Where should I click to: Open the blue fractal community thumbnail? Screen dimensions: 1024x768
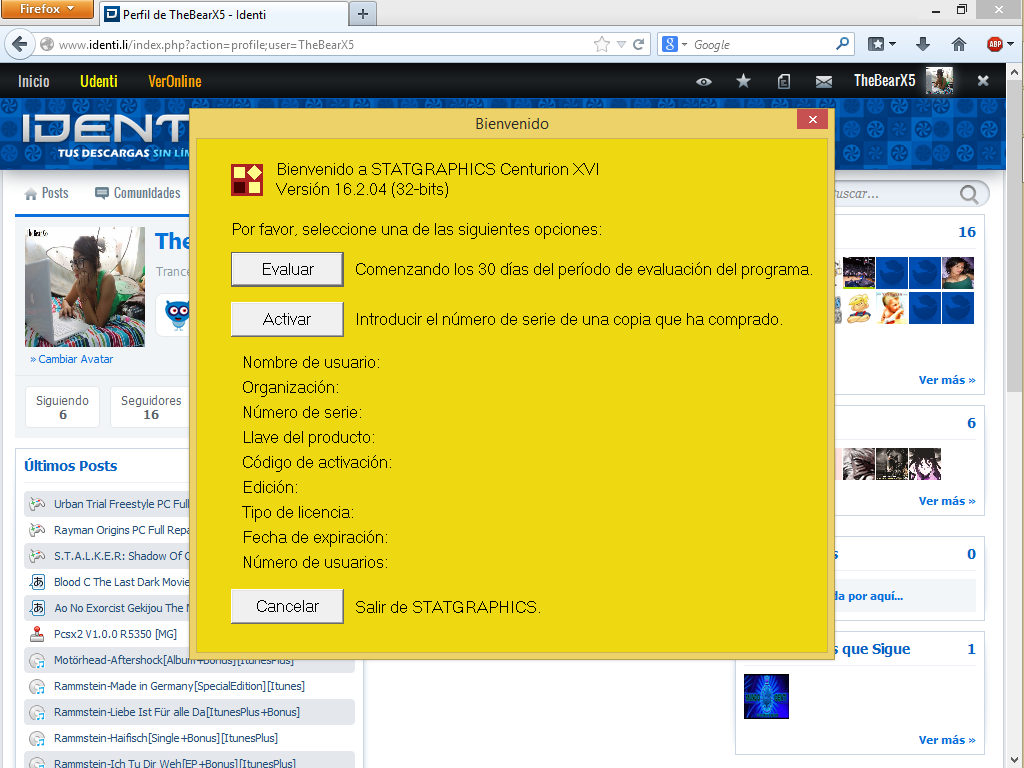click(766, 696)
